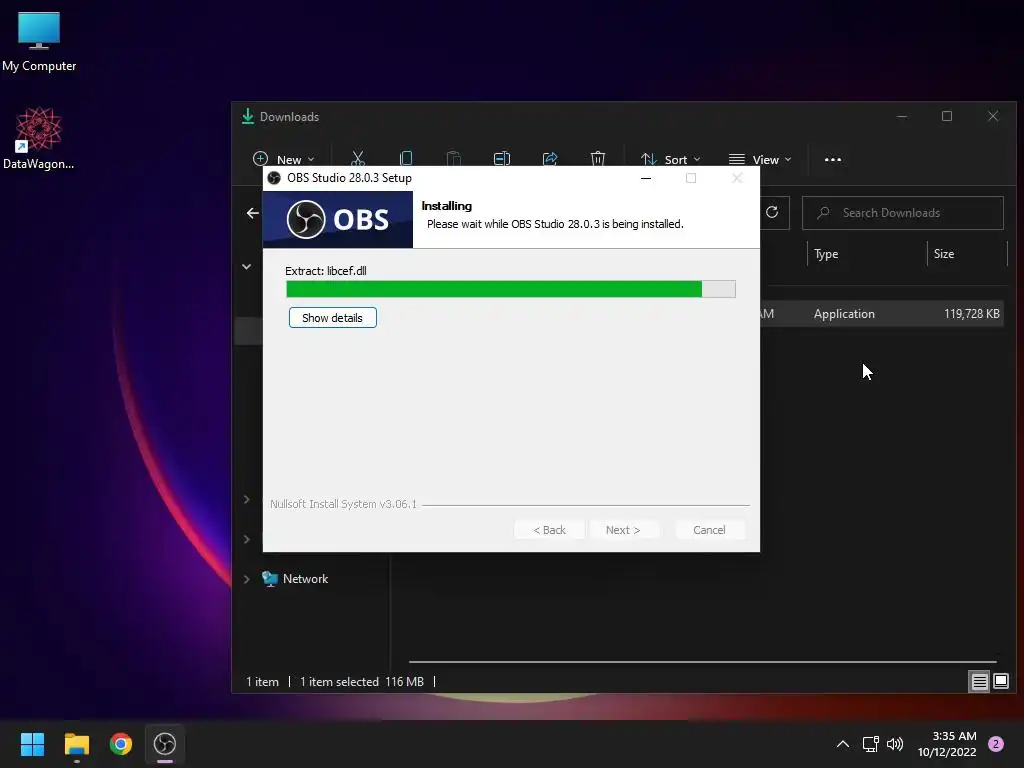Open the notification badge showing 2

coord(996,744)
